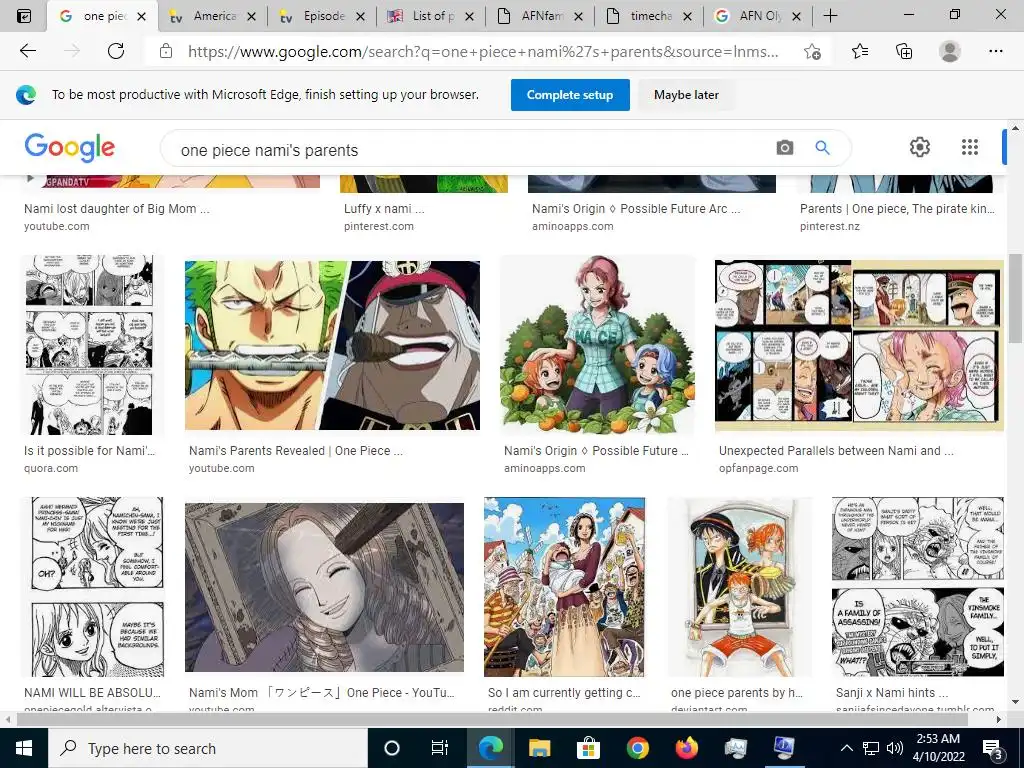Open 'Is it possible for Nami'...' quora link
The width and height of the screenshot is (1024, 768).
click(x=89, y=451)
